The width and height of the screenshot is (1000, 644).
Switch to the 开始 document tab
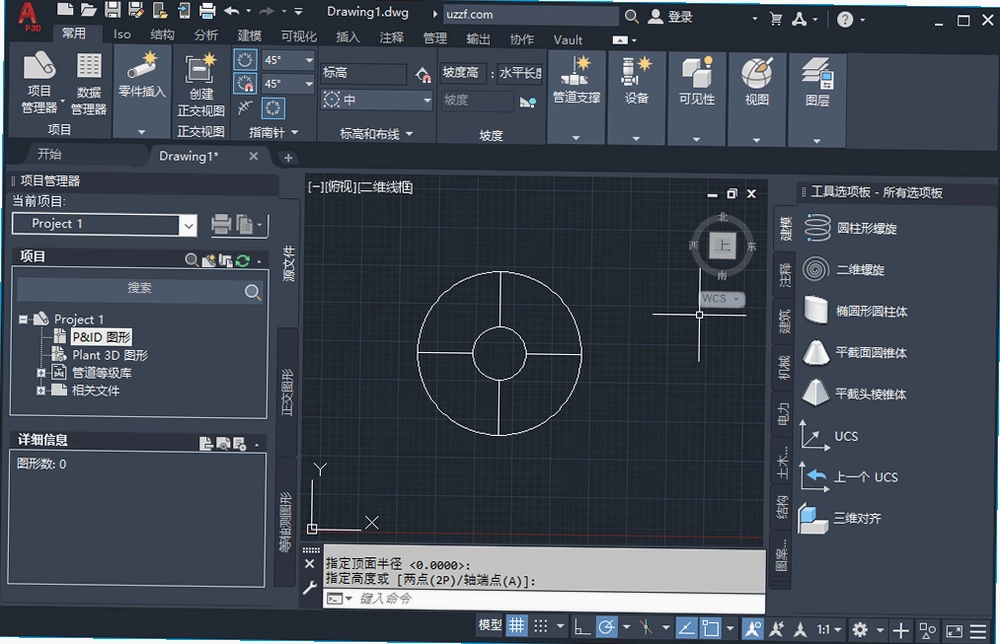click(49, 154)
